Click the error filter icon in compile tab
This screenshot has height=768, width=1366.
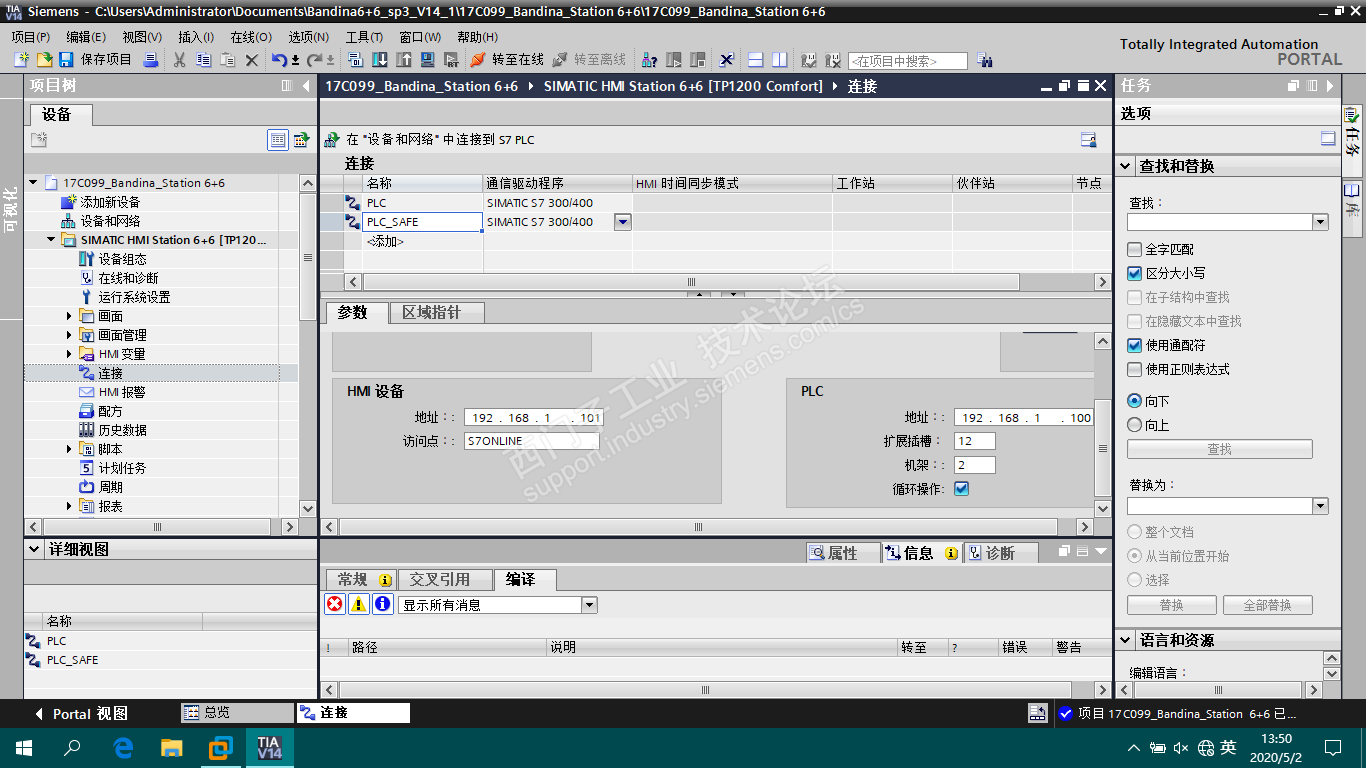click(x=335, y=604)
